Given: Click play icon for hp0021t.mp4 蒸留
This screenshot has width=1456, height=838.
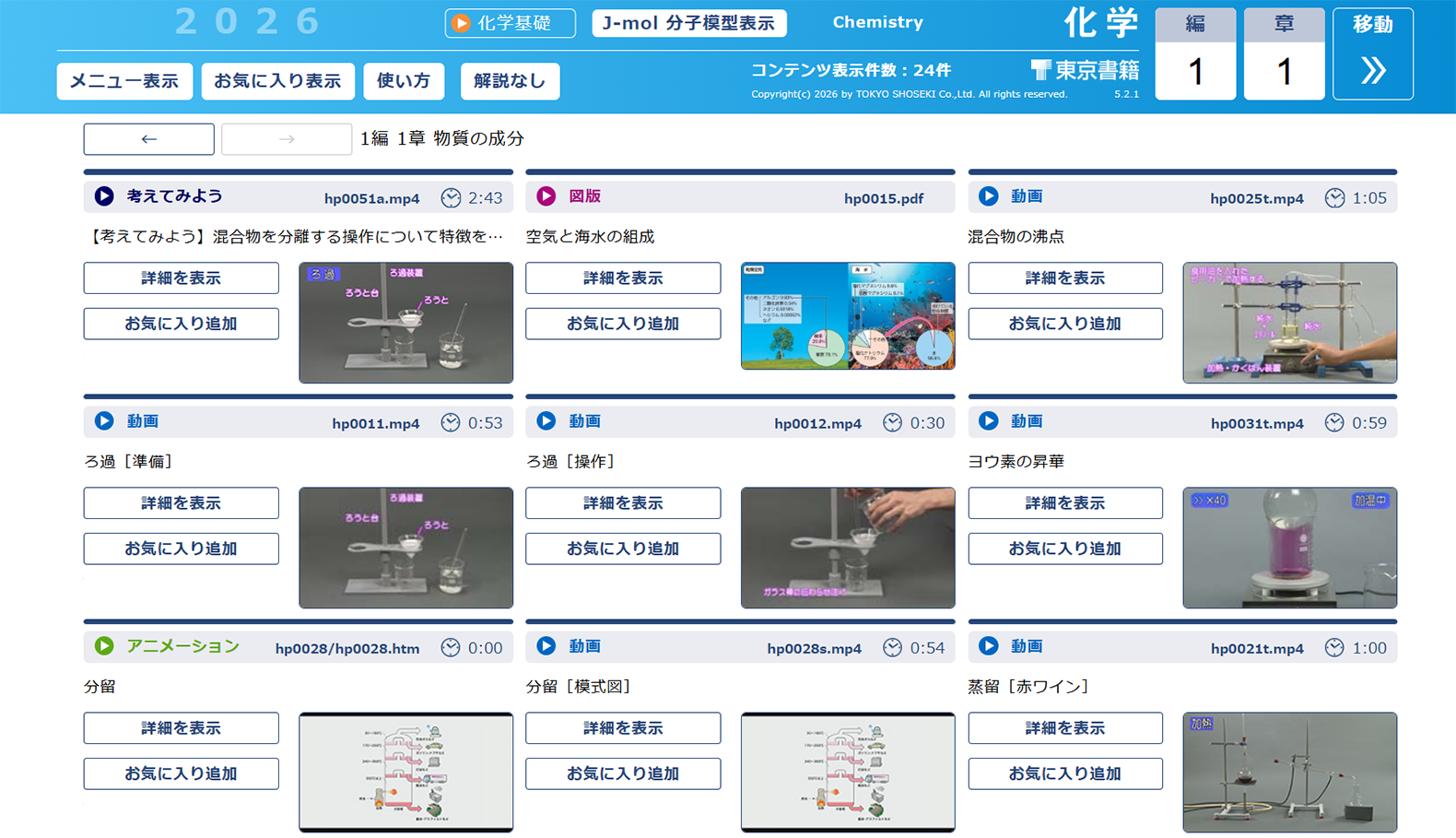Looking at the screenshot, I should tap(989, 646).
